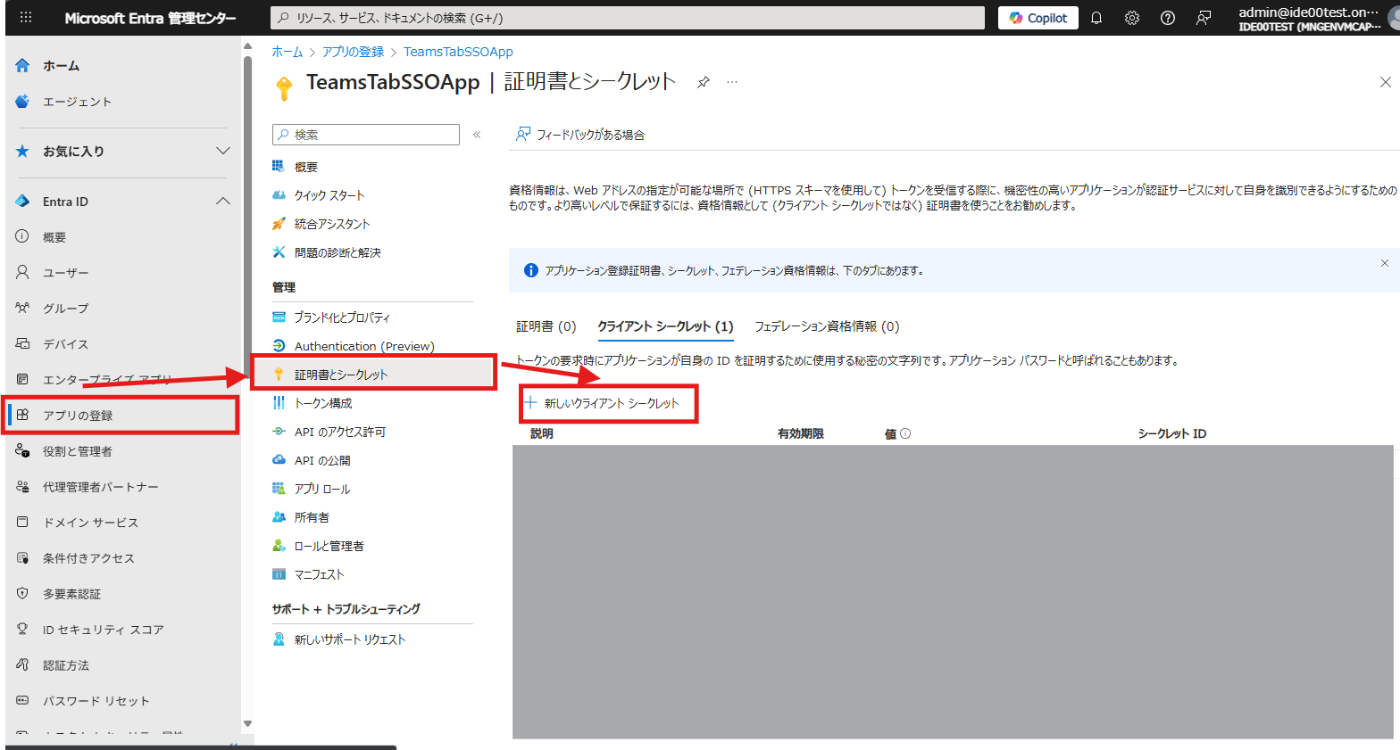Click the 値 column info icon
The height and width of the screenshot is (750, 1400).
[906, 434]
